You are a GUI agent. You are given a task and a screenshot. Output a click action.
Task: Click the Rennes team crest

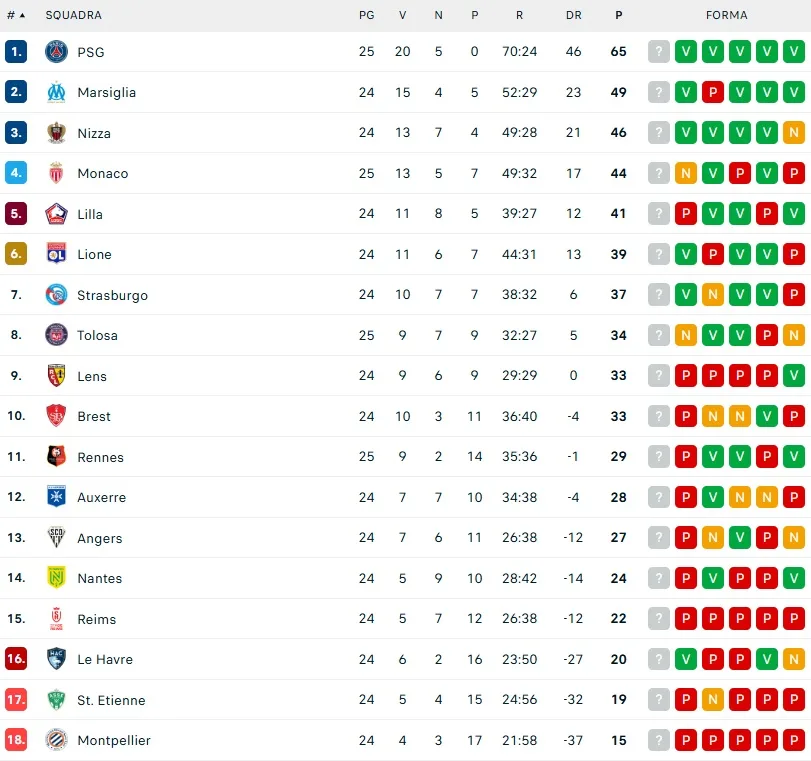pyautogui.click(x=56, y=457)
